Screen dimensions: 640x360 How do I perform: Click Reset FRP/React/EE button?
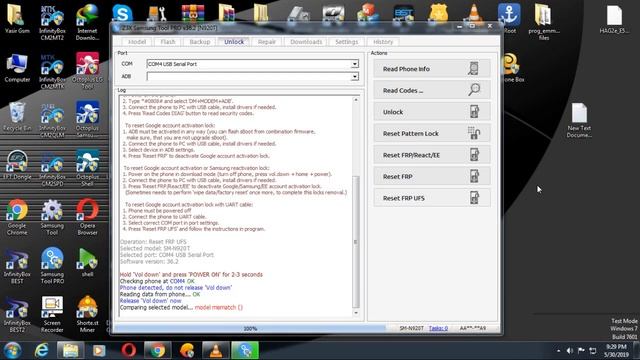click(431, 155)
